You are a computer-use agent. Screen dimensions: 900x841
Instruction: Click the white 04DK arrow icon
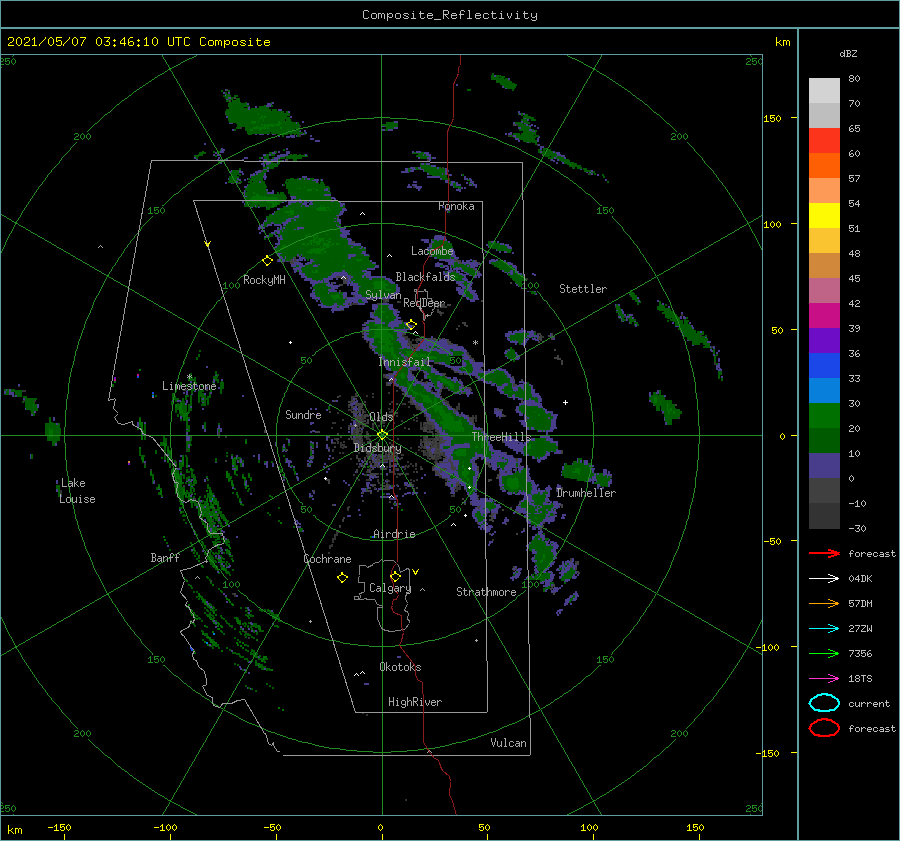click(824, 579)
